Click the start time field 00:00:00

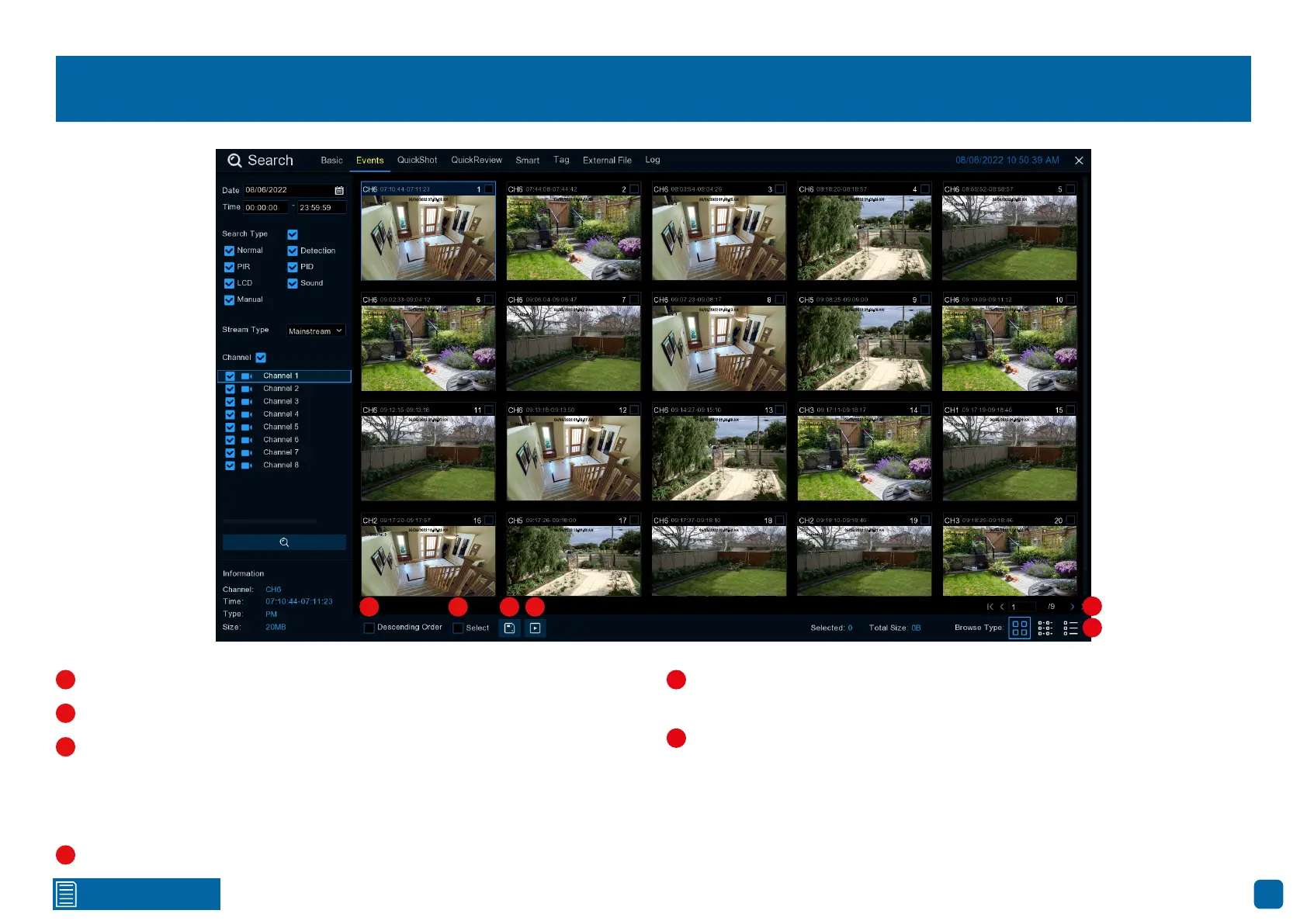point(265,208)
